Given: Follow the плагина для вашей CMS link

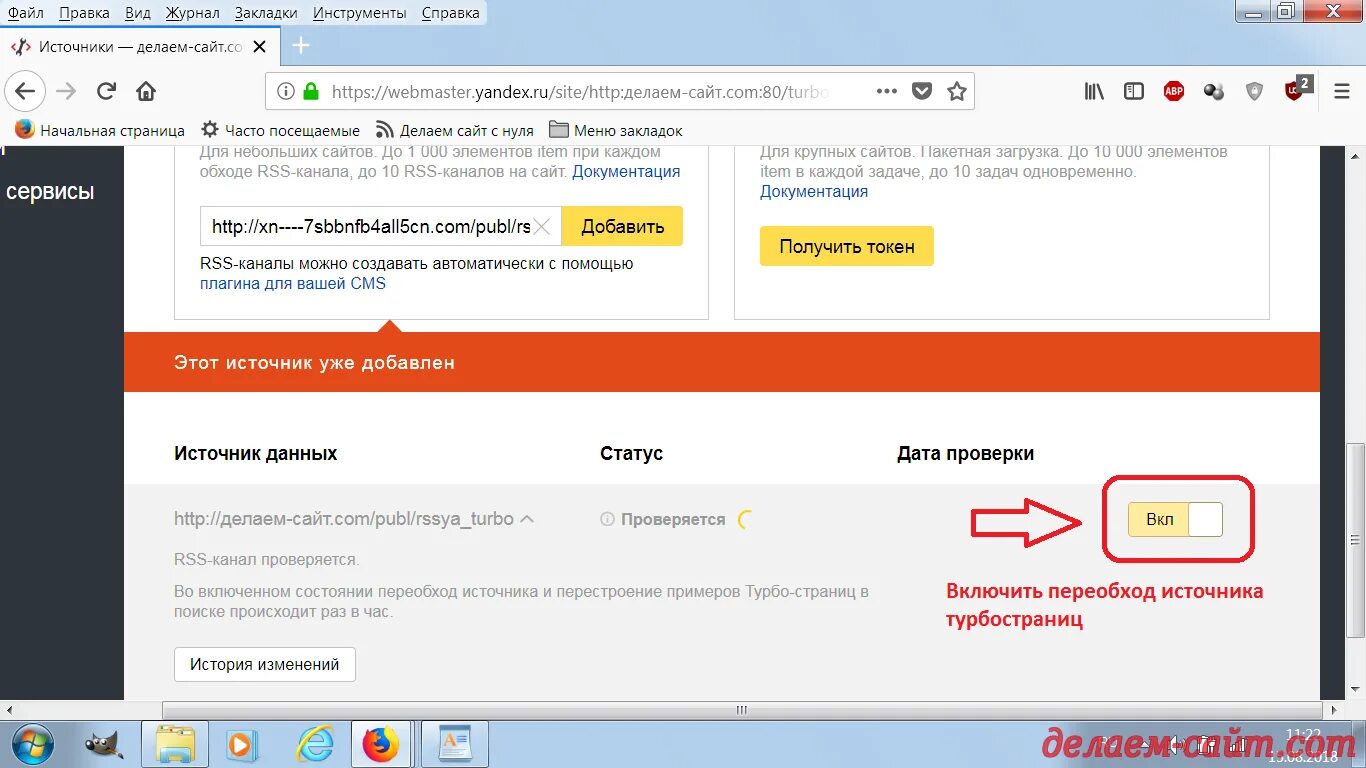Looking at the screenshot, I should click(x=293, y=283).
